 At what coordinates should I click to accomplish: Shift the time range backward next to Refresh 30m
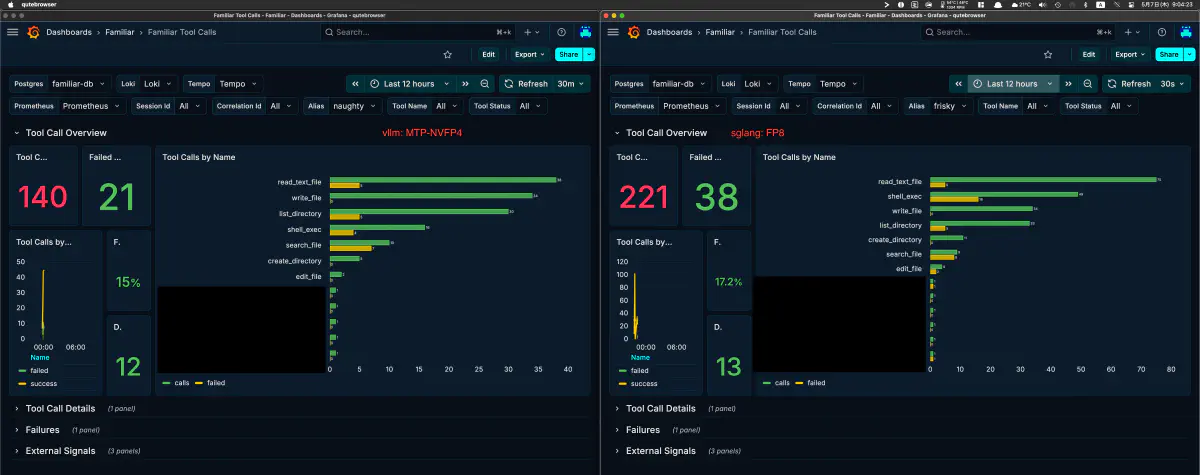355,84
